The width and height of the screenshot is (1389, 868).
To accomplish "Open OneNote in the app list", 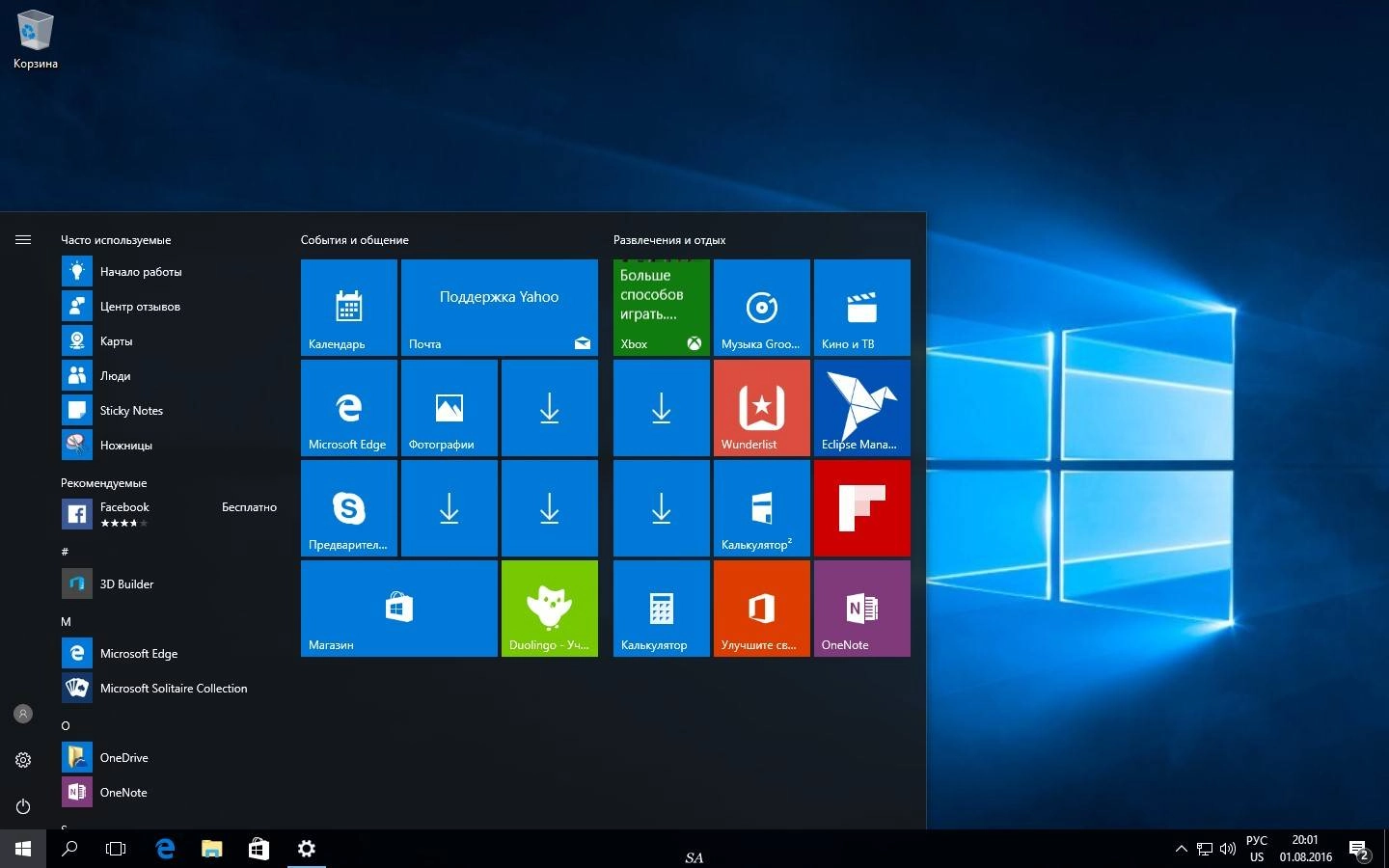I will (170, 793).
